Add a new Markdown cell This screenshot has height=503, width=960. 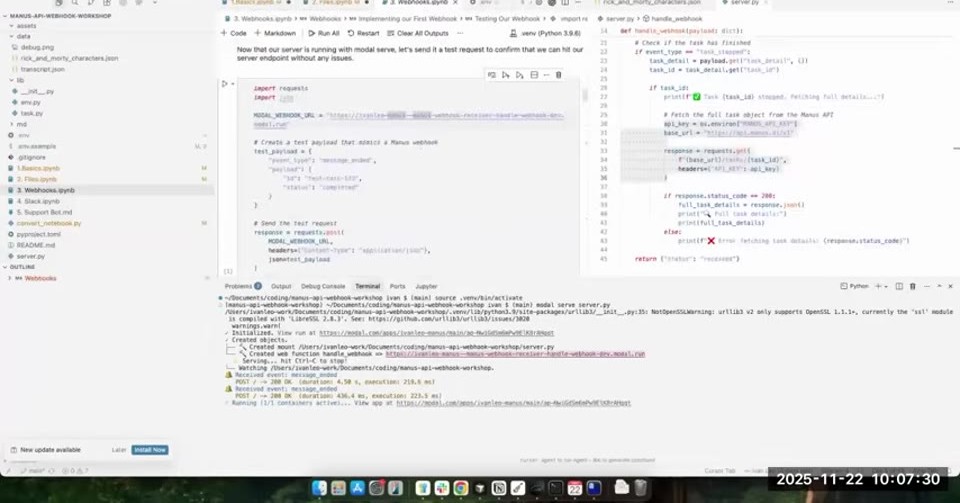point(275,33)
